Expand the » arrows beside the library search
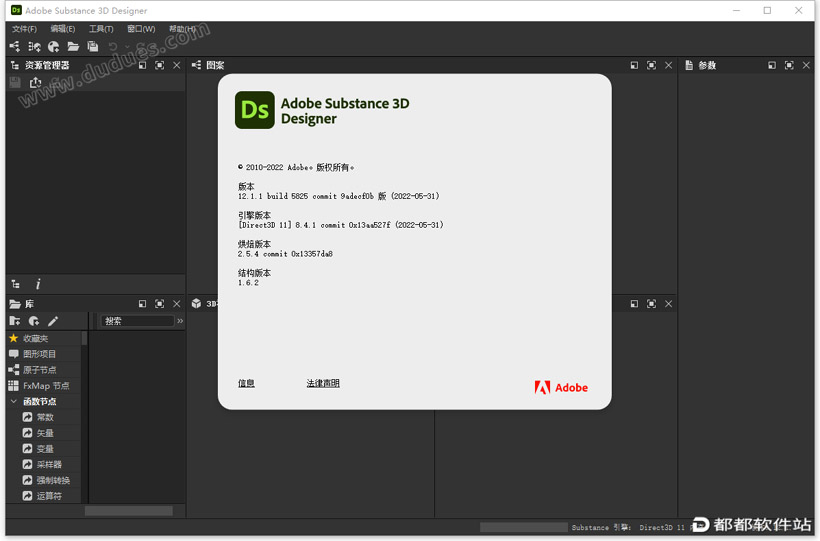820x541 pixels. click(x=180, y=321)
